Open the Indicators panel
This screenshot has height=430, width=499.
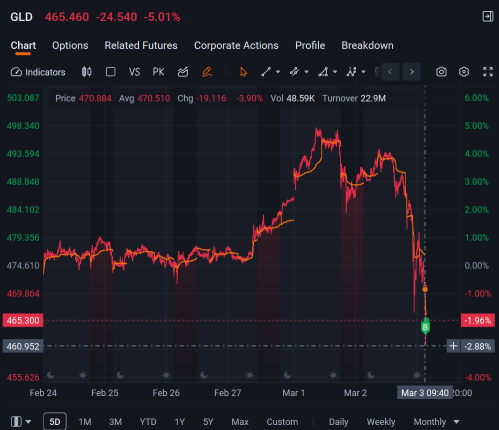(x=38, y=72)
